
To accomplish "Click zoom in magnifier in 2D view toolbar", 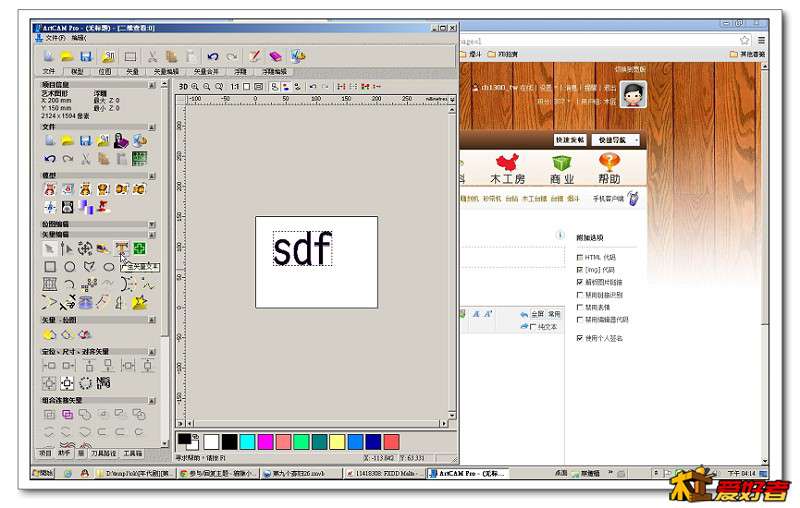I will 195,87.
